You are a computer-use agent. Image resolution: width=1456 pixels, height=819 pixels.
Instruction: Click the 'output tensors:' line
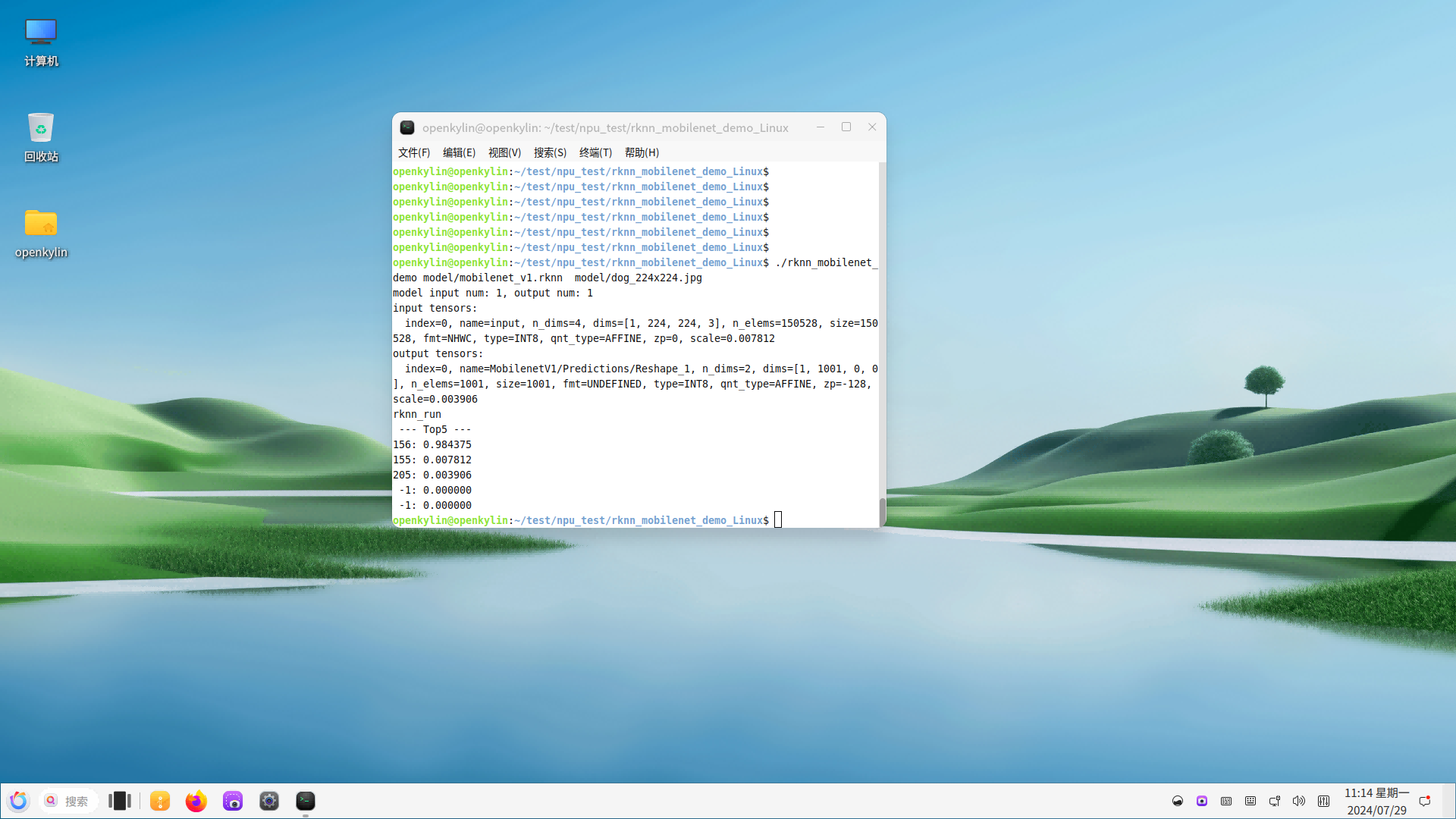click(x=438, y=353)
